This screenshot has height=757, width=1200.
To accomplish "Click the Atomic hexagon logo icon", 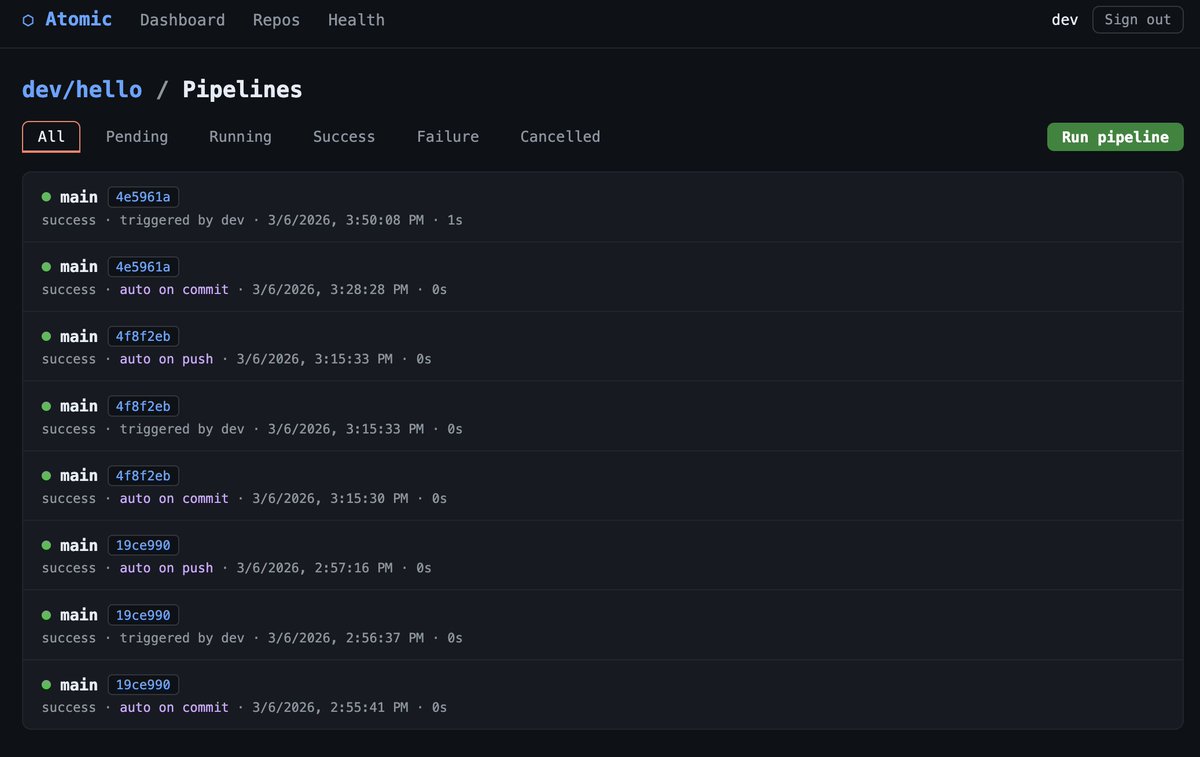I will pos(28,20).
